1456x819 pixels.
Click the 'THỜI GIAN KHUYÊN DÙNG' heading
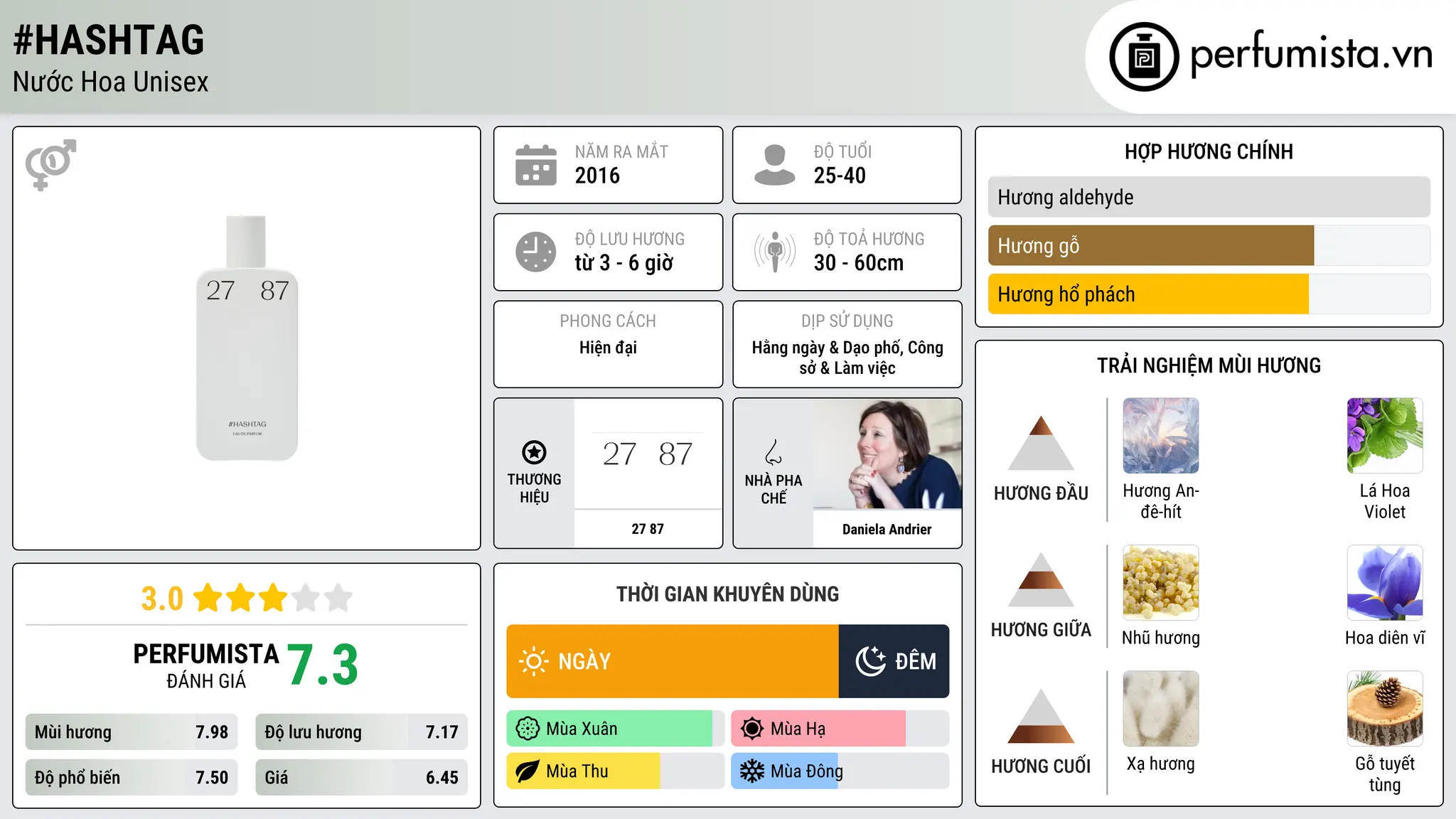727,594
